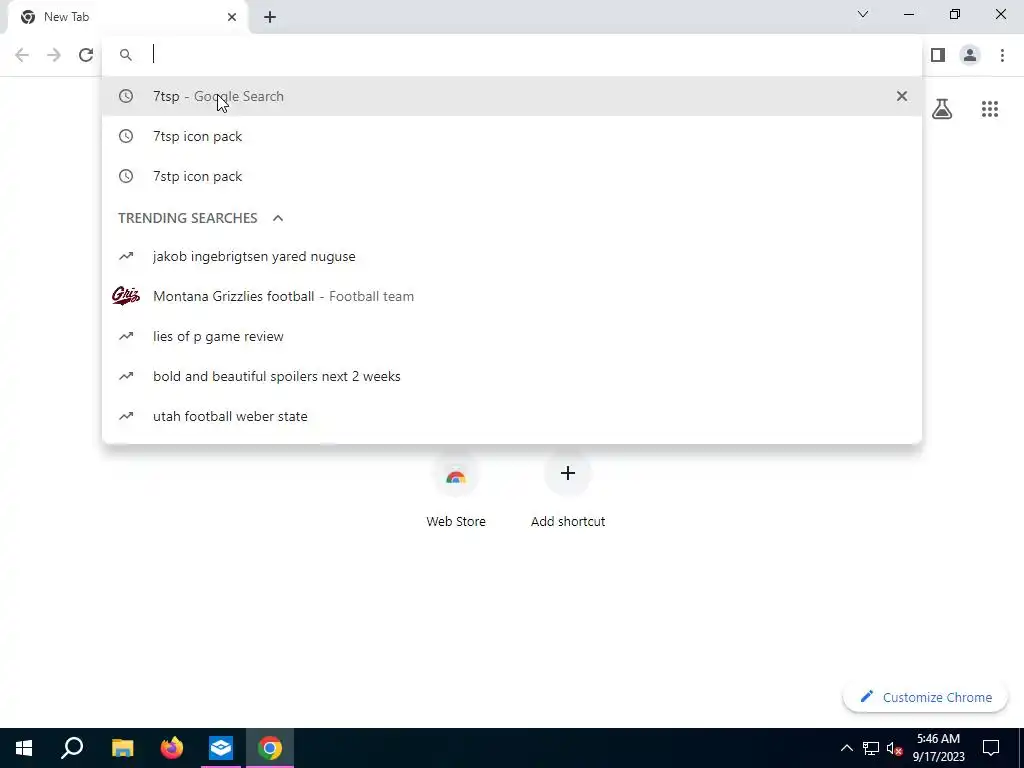Screen dimensions: 1024x768
Task: Click the Montana Grizzlies logo icon
Action: (x=126, y=296)
